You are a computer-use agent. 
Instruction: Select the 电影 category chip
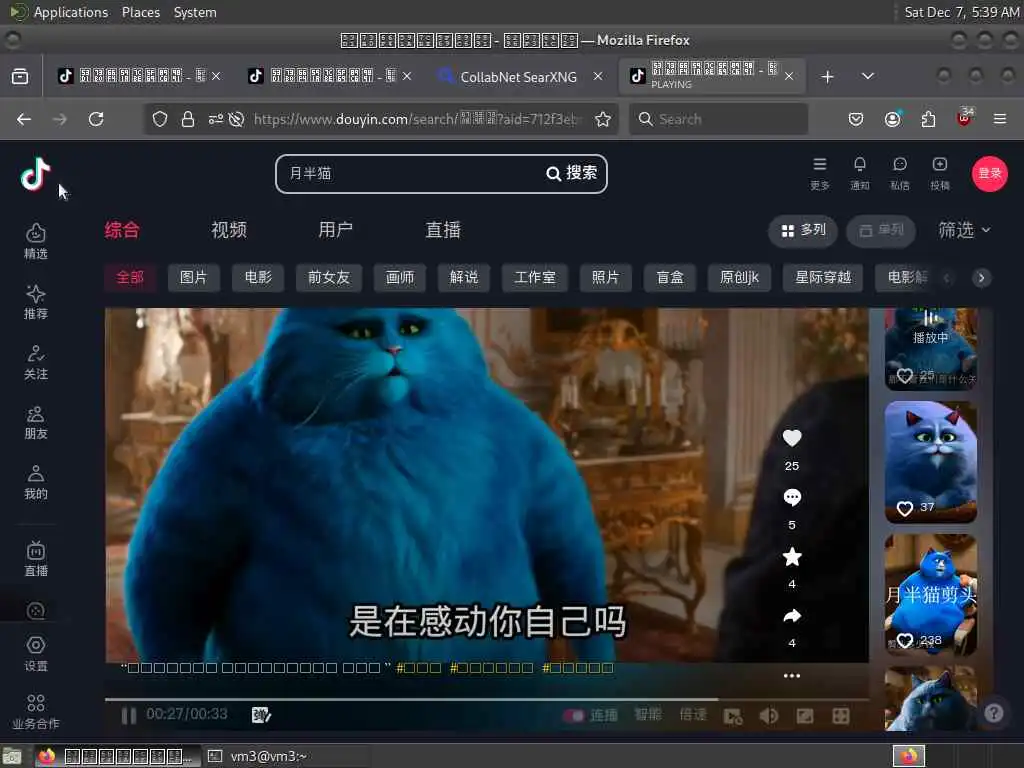(258, 278)
